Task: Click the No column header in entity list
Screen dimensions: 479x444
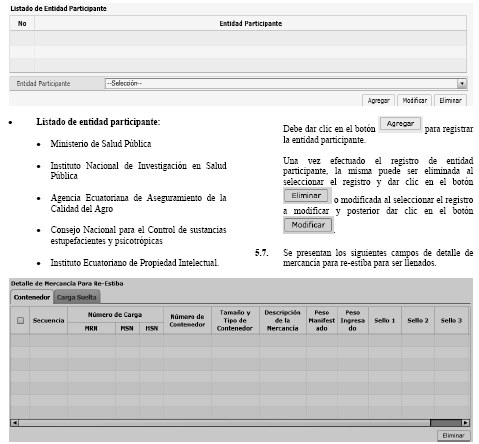Action: 22,24
